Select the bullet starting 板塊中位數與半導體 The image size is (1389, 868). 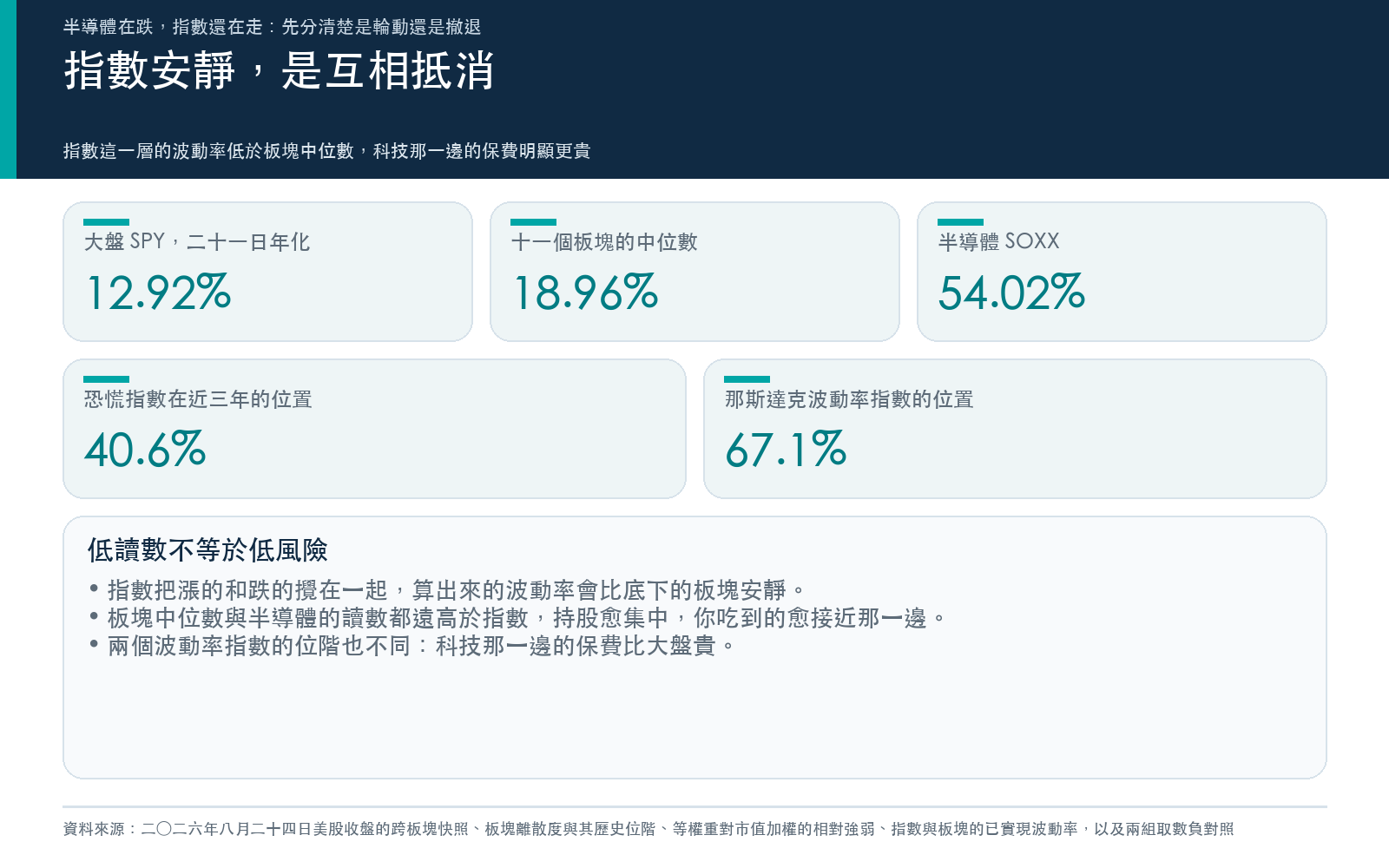click(516, 618)
